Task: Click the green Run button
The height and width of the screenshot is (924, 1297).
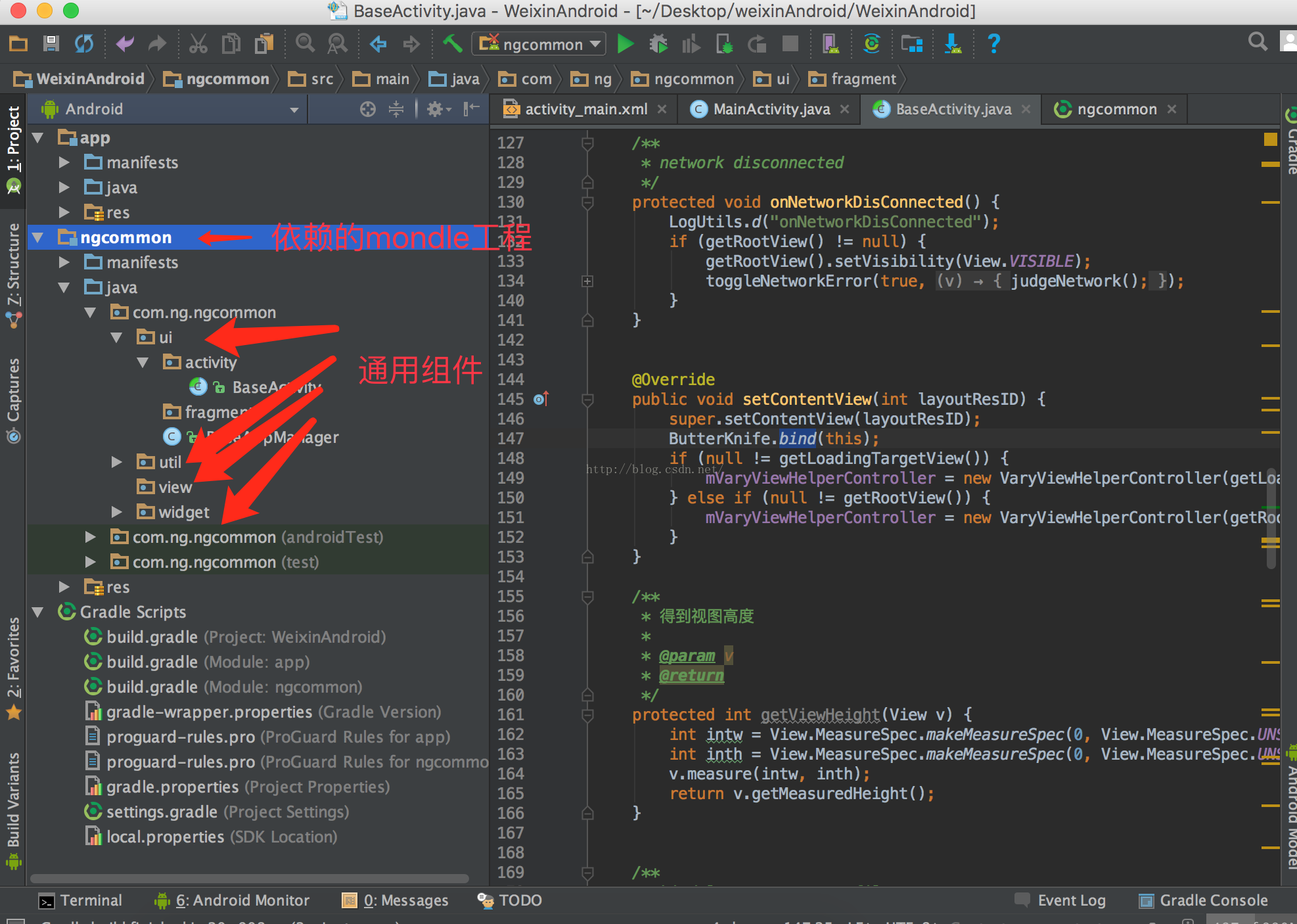Action: point(625,44)
